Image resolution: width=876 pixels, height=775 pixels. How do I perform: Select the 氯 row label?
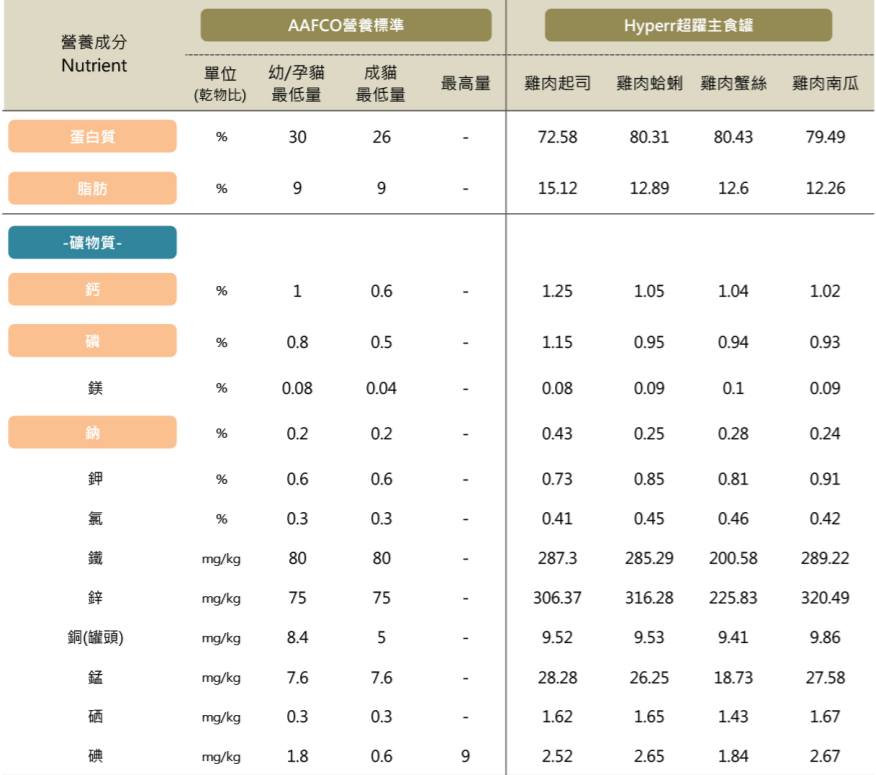pyautogui.click(x=95, y=519)
